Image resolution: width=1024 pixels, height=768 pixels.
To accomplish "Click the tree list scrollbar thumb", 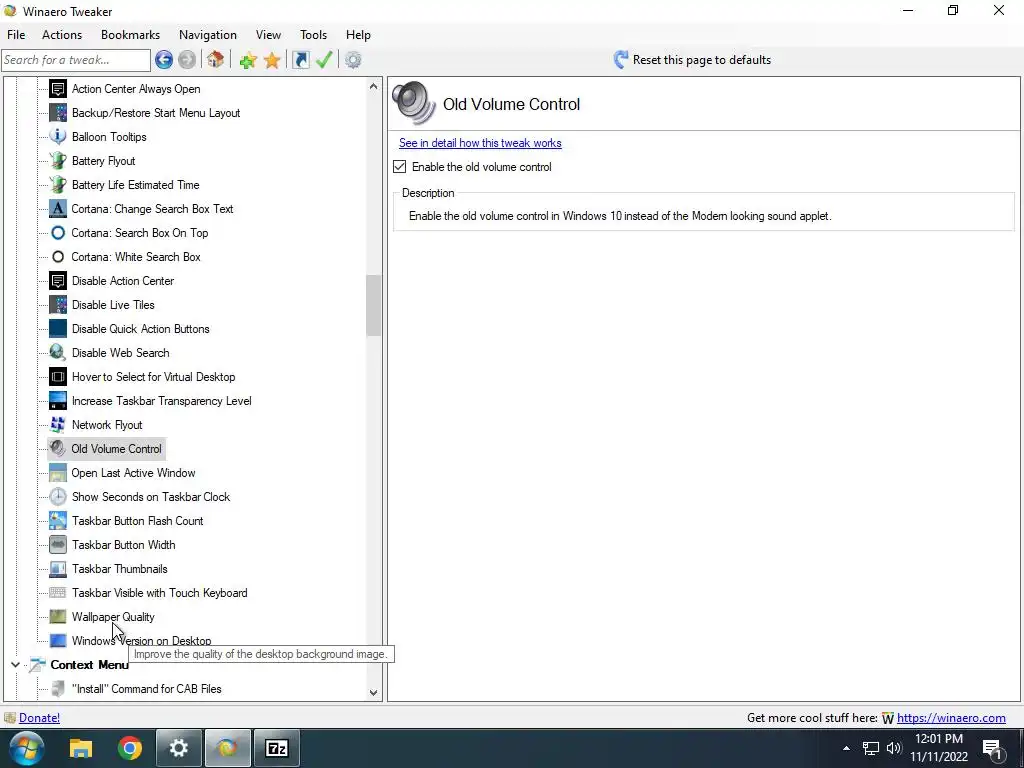I will coord(374,305).
